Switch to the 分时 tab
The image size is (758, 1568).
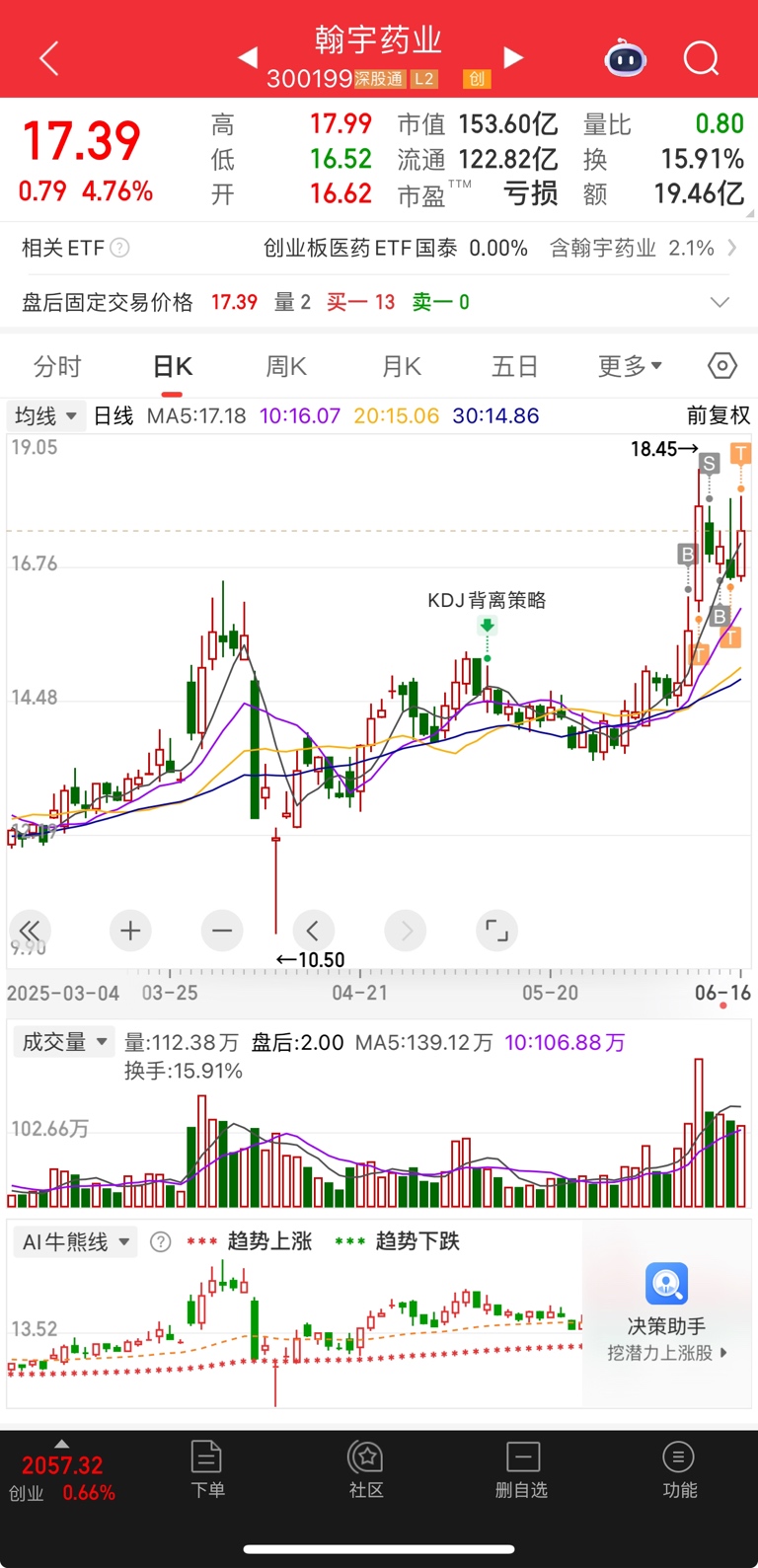[x=57, y=366]
